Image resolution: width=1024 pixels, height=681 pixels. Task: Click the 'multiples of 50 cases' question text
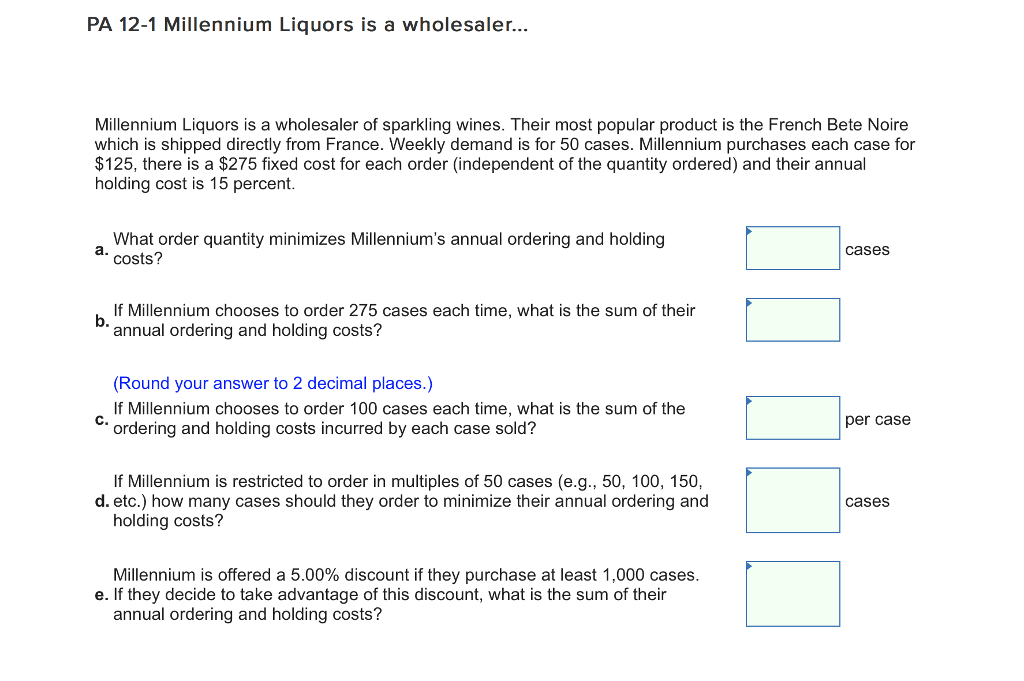[411, 501]
